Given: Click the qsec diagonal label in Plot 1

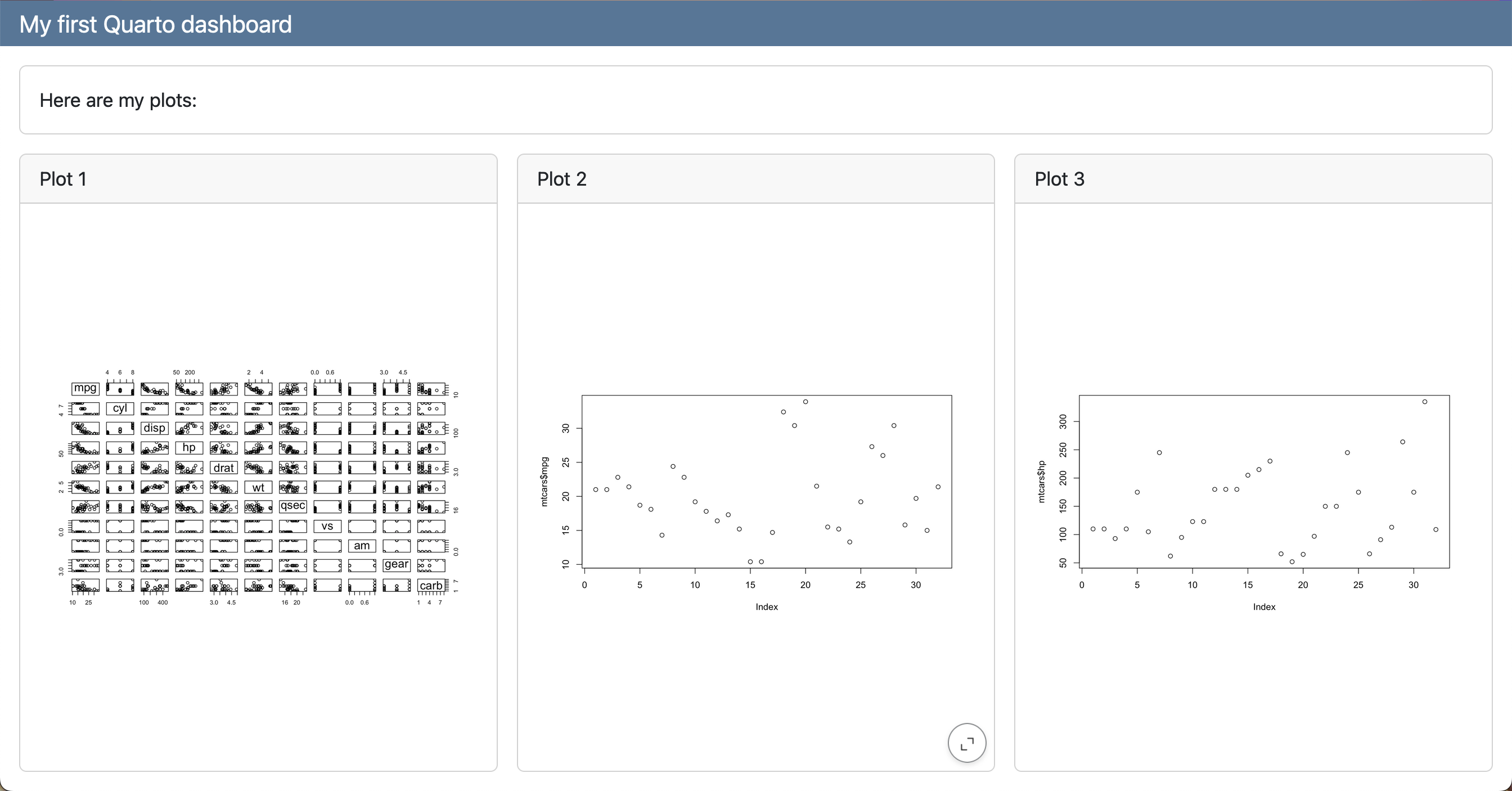Looking at the screenshot, I should click(292, 506).
